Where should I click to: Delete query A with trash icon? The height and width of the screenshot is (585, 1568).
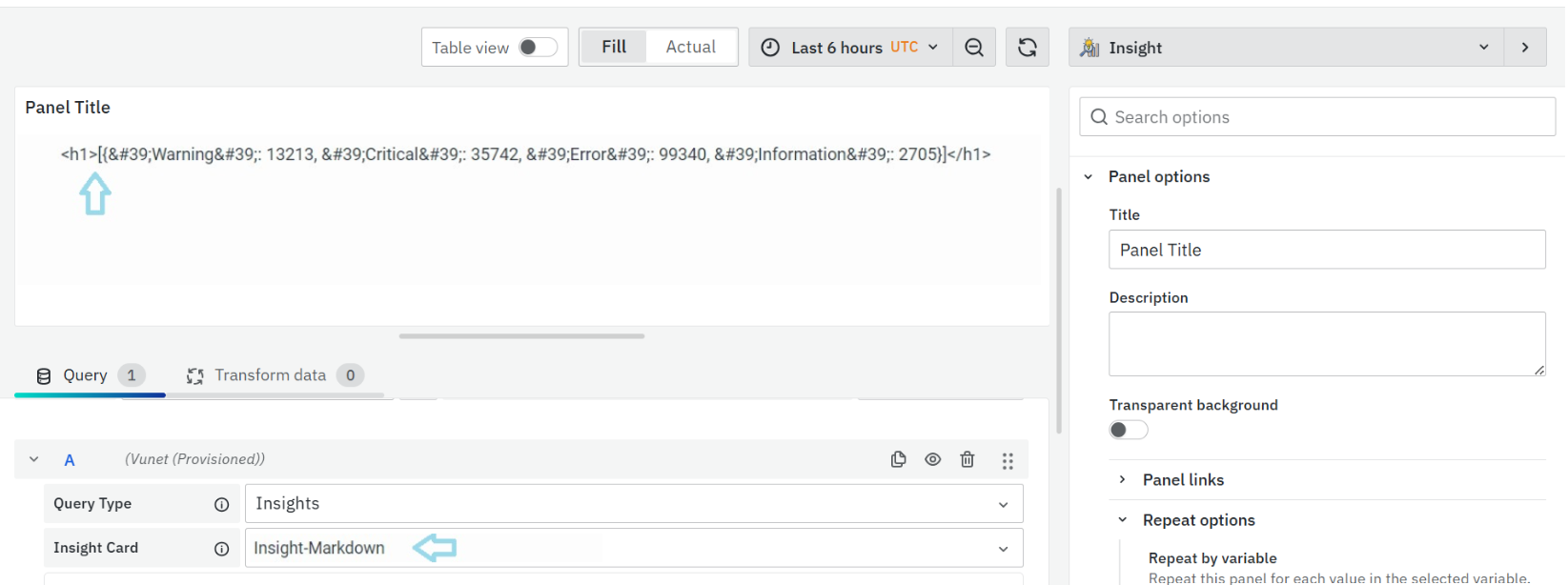click(x=967, y=459)
